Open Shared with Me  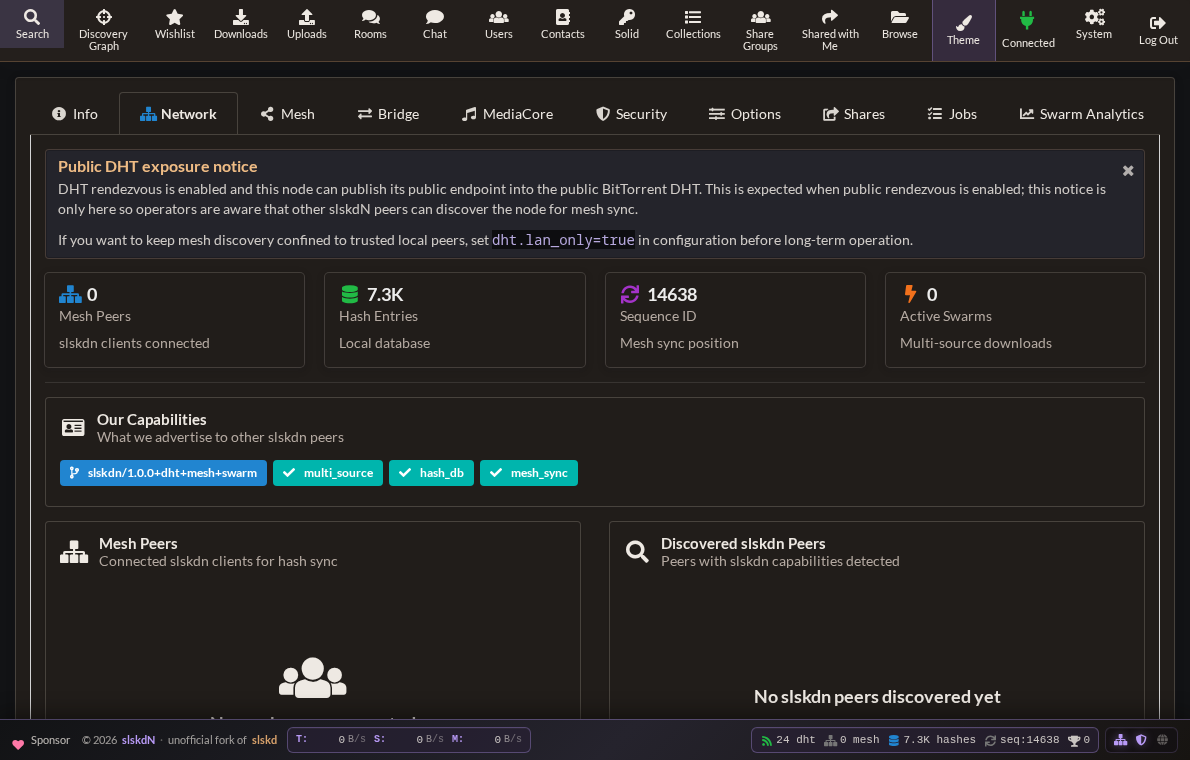(x=830, y=30)
